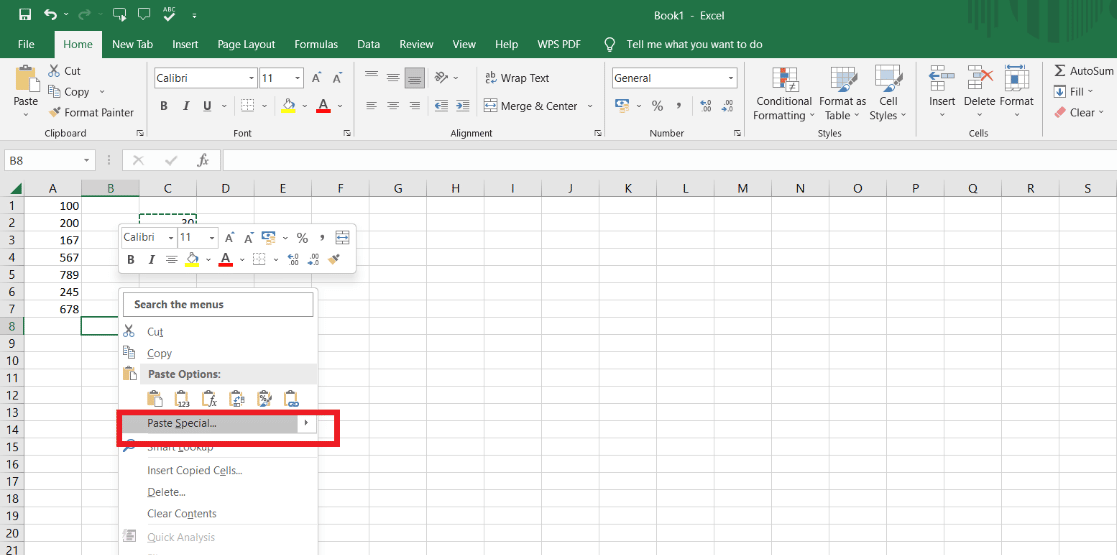Click the ribbon Paste clipboard icon
Screen dimensions: 1117x555
coord(26,78)
